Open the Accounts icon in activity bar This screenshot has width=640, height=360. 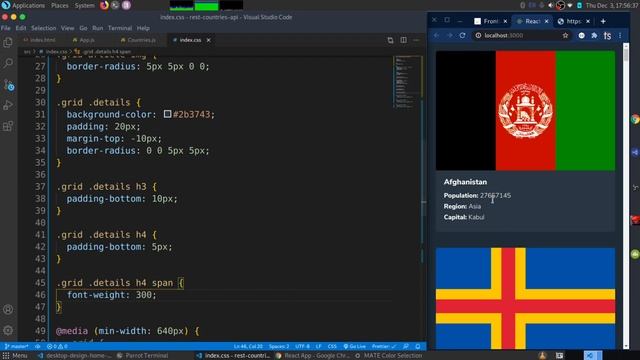(x=8, y=309)
